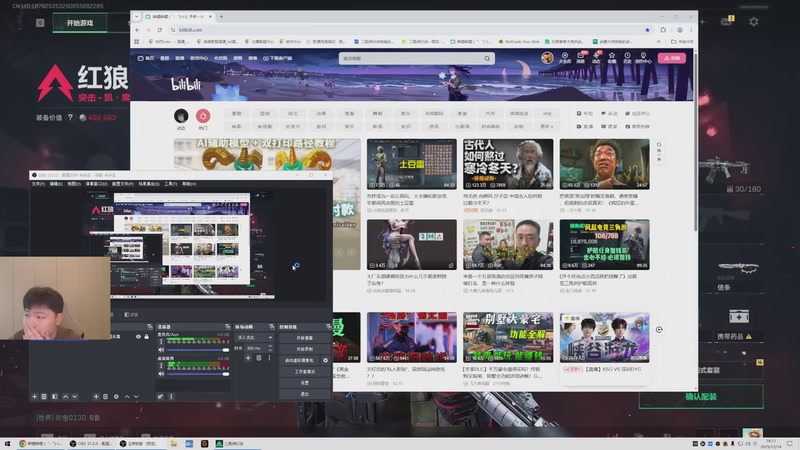The height and width of the screenshot is (450, 800).
Task: Remove transition with trash icon
Action: coord(259,358)
